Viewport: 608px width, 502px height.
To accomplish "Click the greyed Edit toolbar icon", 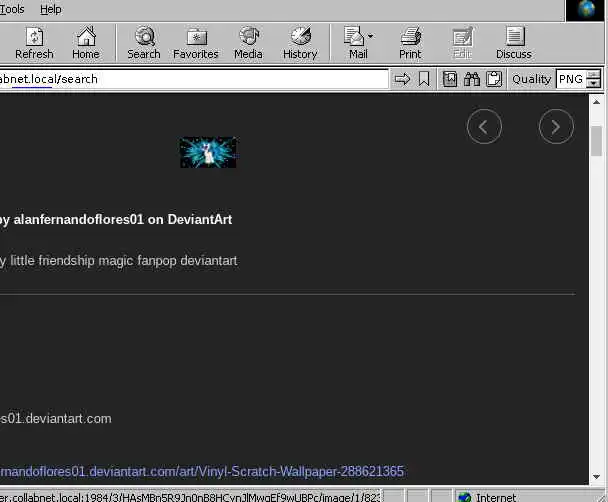I will coord(463,43).
